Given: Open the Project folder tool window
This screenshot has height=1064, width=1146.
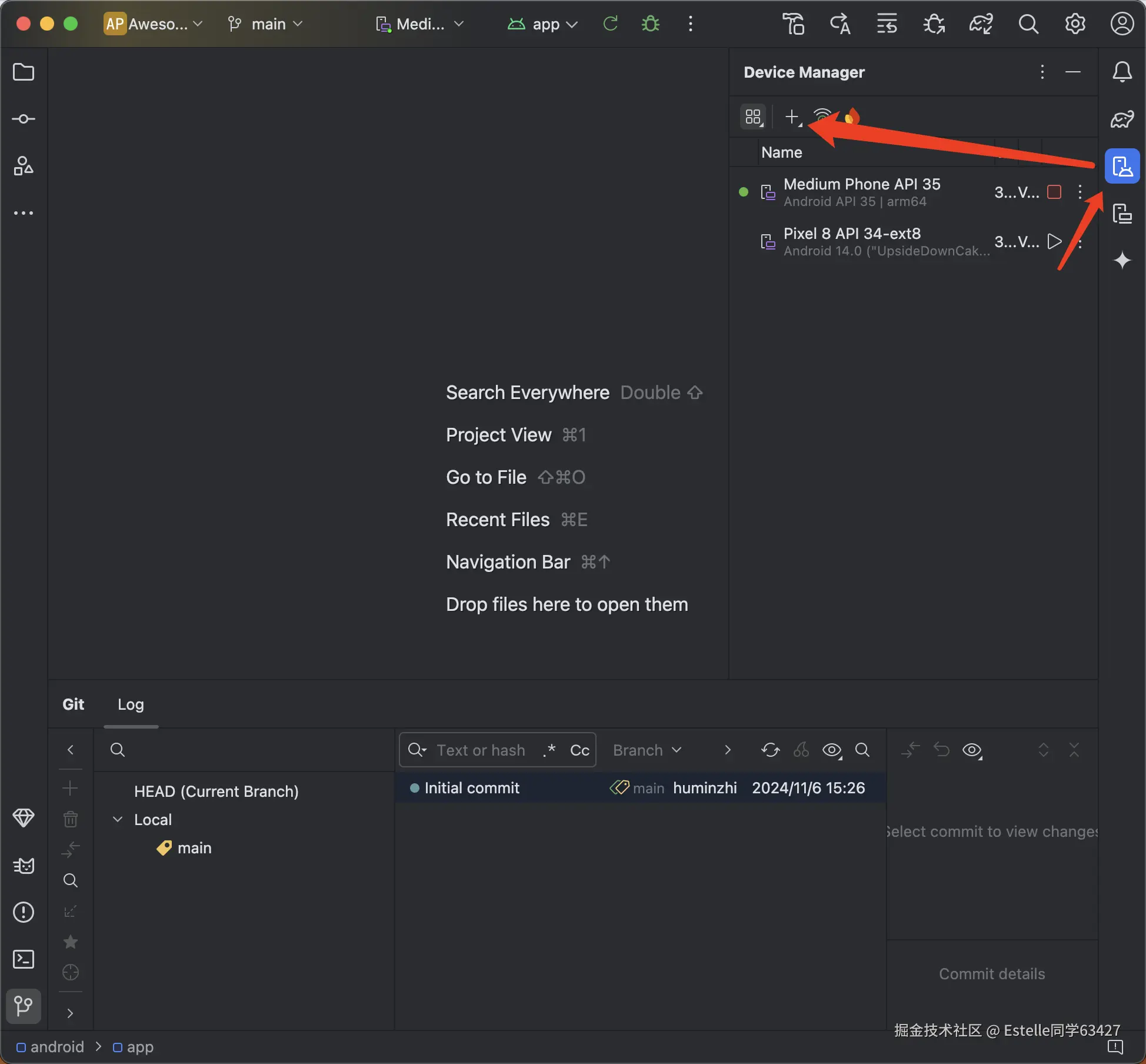Looking at the screenshot, I should (x=24, y=72).
